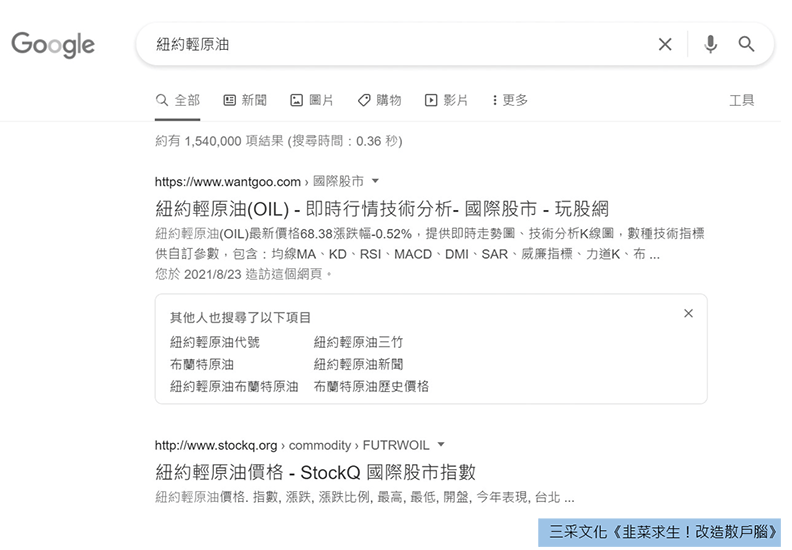
Task: Search related term 紐約輕原油代號
Action: (x=215, y=342)
